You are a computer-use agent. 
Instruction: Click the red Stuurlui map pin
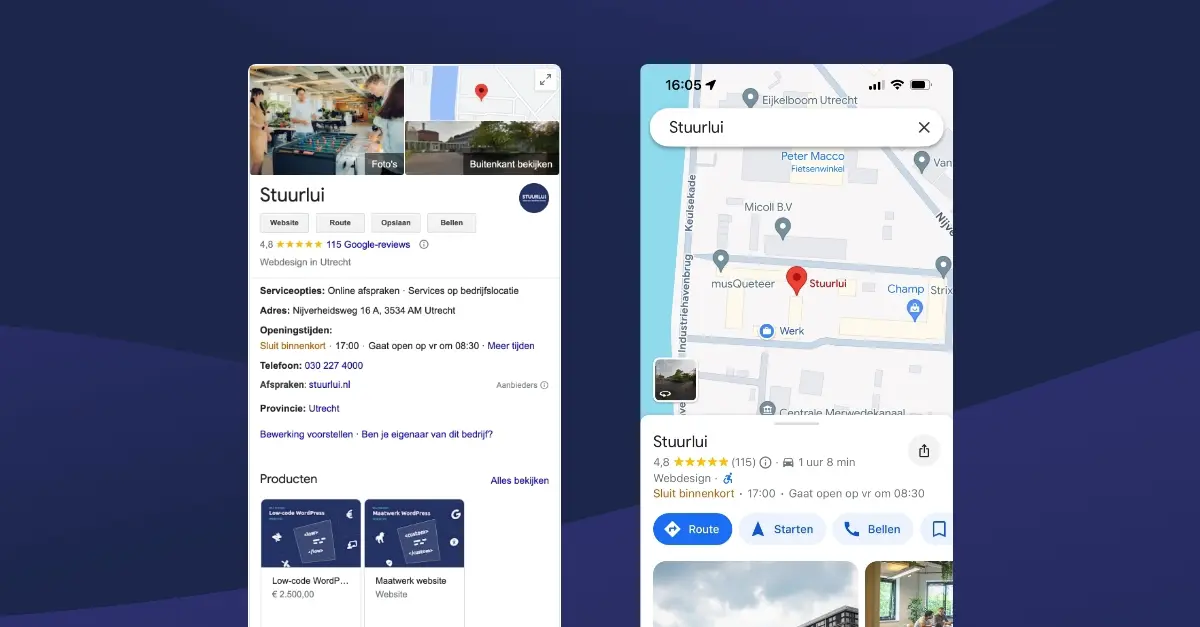(x=796, y=279)
